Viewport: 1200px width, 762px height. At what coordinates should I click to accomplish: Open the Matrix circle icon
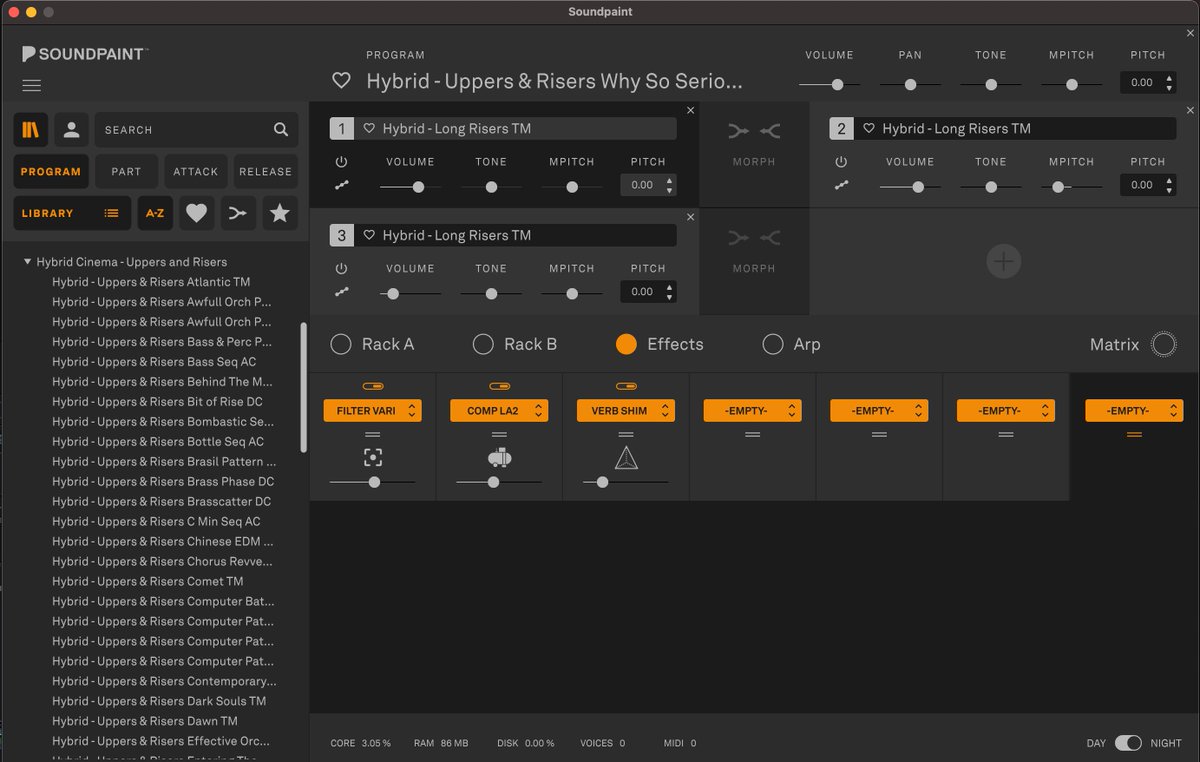click(1164, 344)
